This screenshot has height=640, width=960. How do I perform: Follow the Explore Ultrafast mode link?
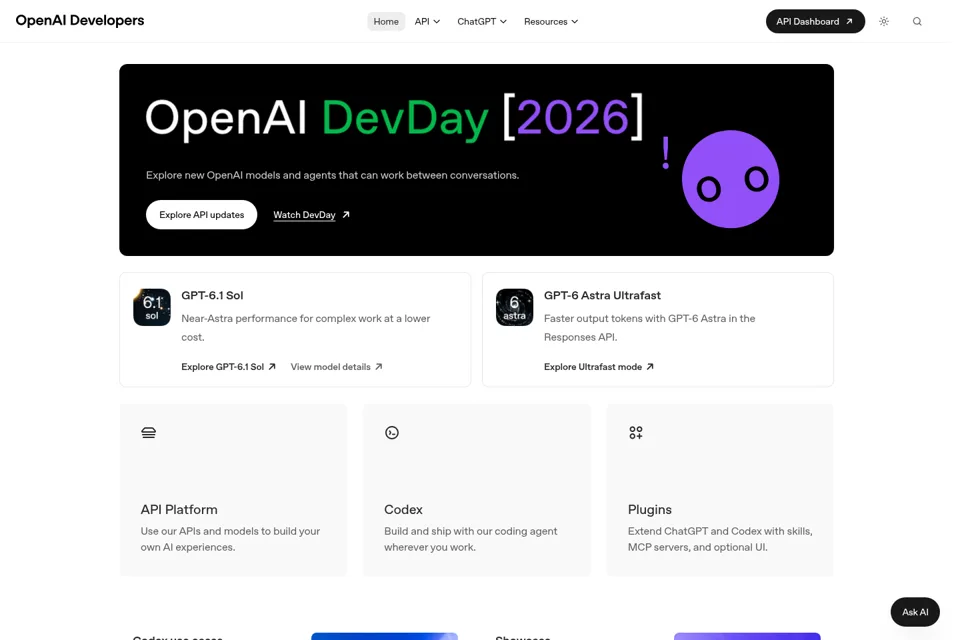pos(599,367)
